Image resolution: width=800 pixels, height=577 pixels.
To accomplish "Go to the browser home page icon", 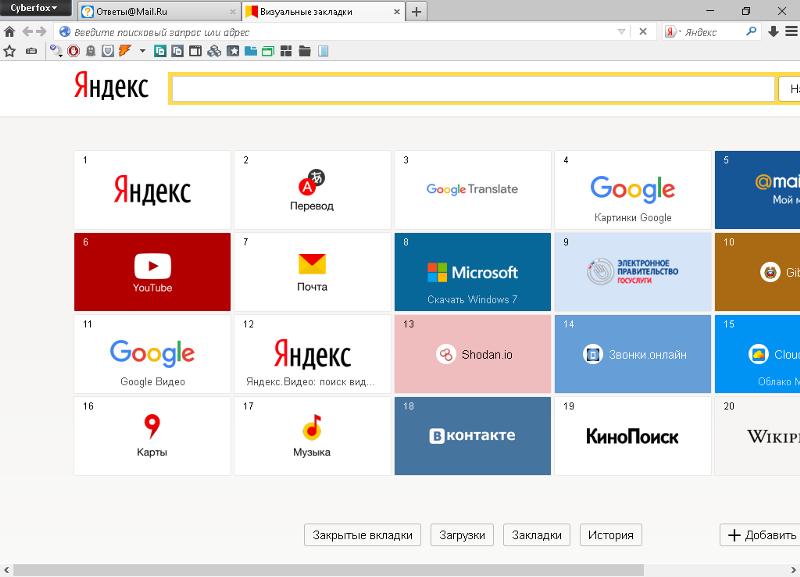I will pyautogui.click(x=9, y=32).
